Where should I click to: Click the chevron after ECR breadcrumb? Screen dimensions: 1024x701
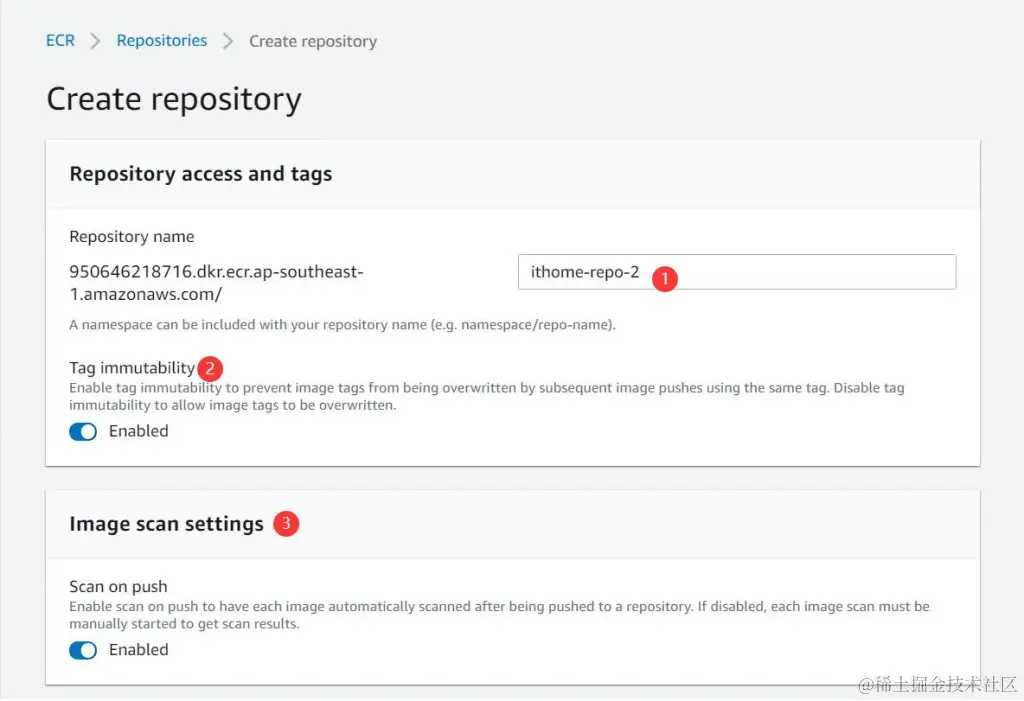[x=96, y=41]
